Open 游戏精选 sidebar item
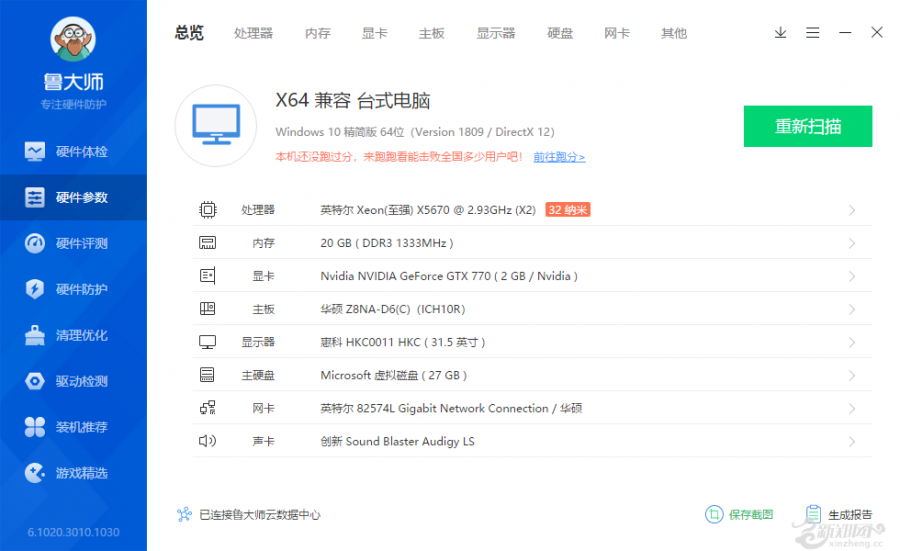The image size is (900, 551). pos(73,473)
